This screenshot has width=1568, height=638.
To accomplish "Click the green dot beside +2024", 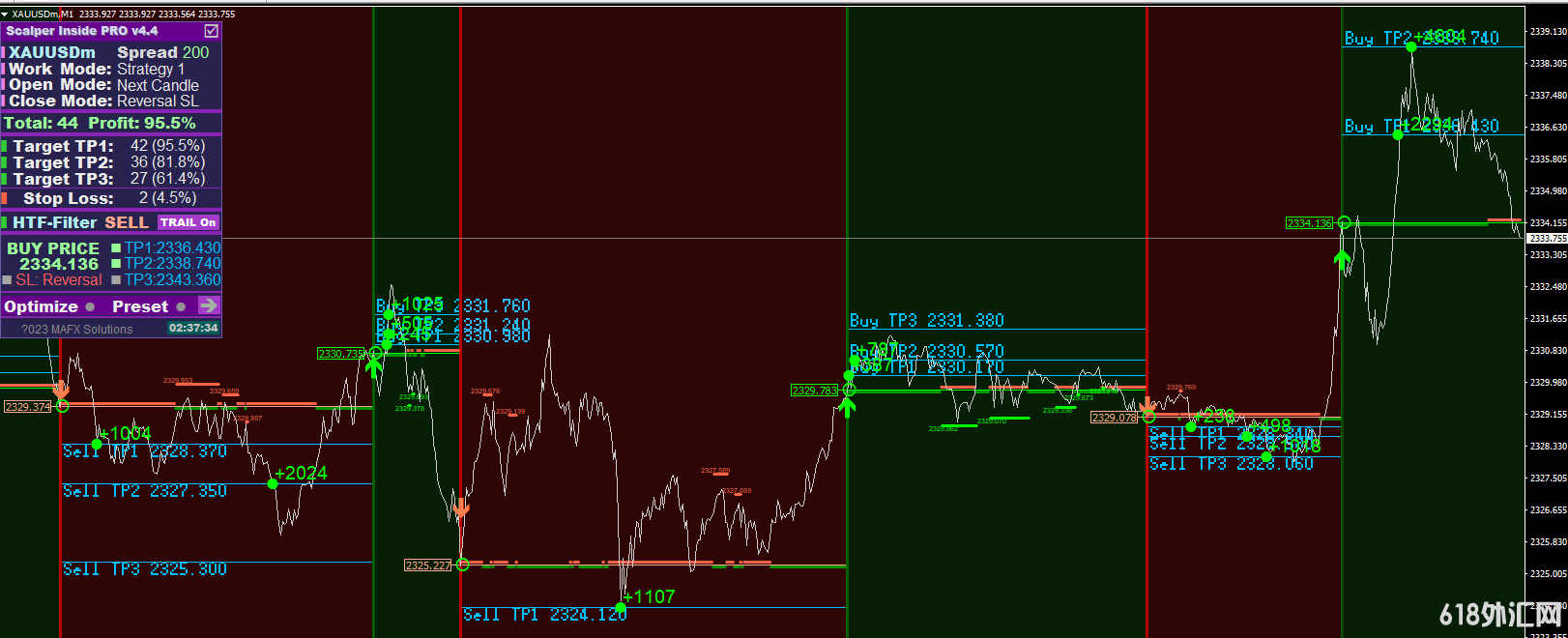I will pyautogui.click(x=273, y=483).
